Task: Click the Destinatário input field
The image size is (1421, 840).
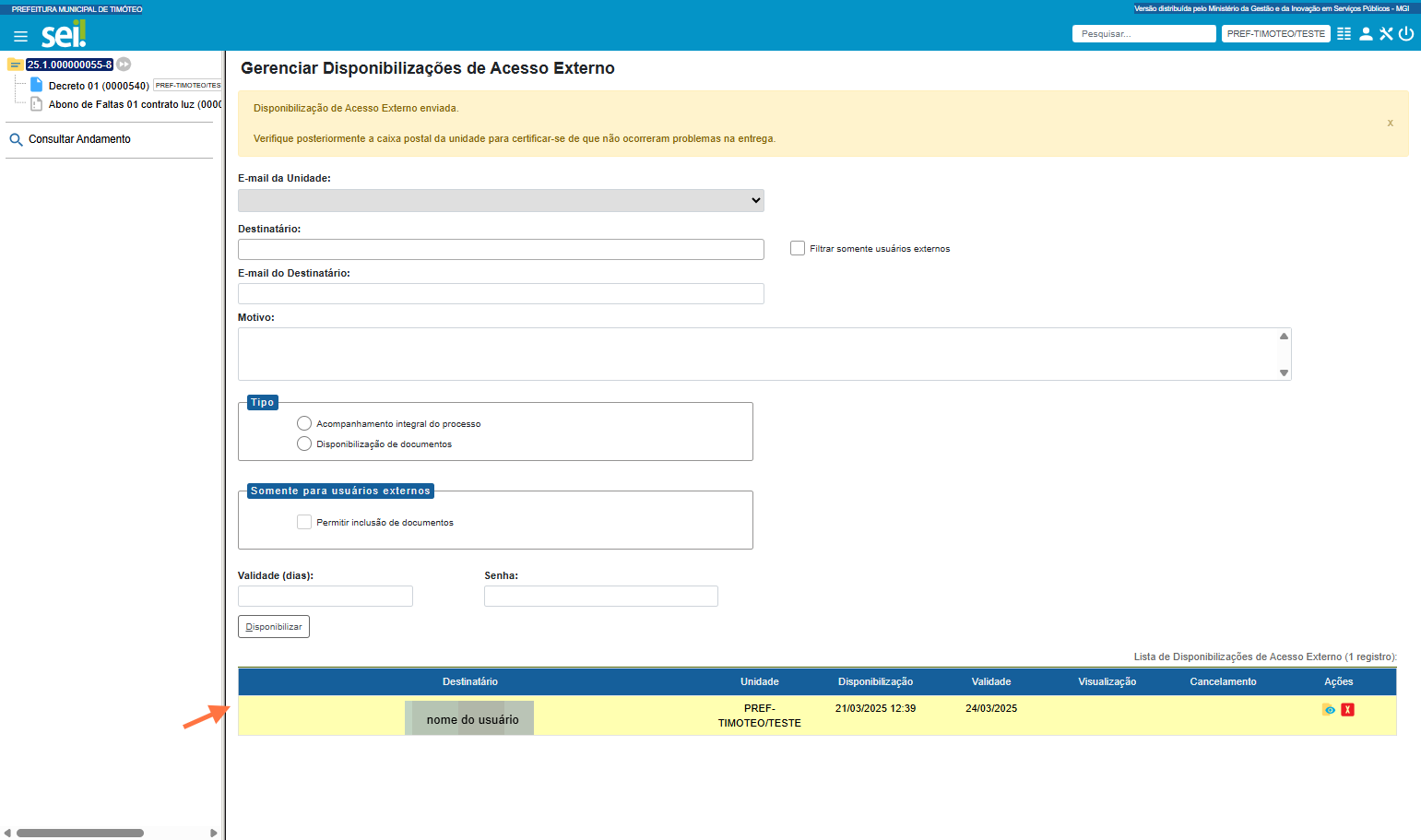Action: [501, 249]
